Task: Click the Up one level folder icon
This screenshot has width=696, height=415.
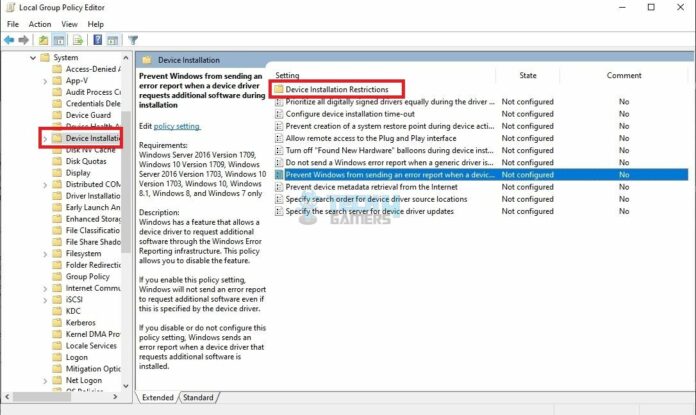Action: (43, 40)
